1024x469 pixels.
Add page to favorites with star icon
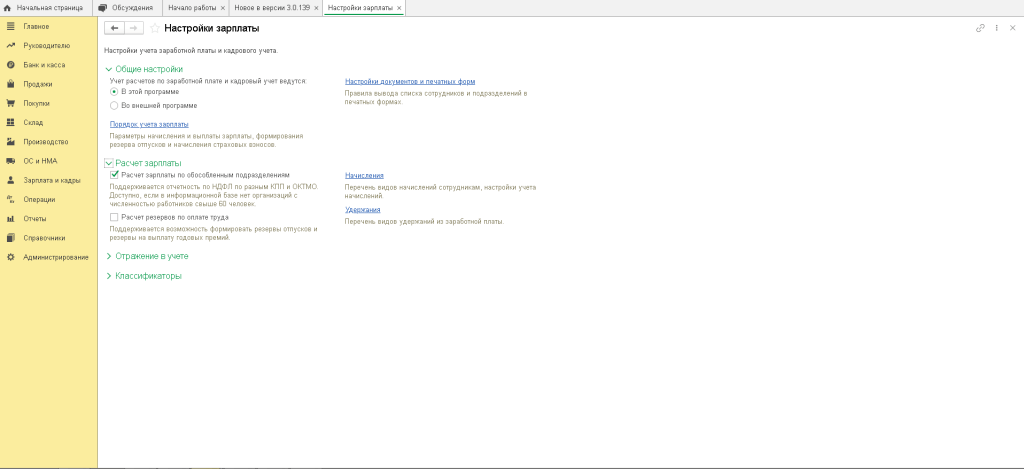[154, 28]
